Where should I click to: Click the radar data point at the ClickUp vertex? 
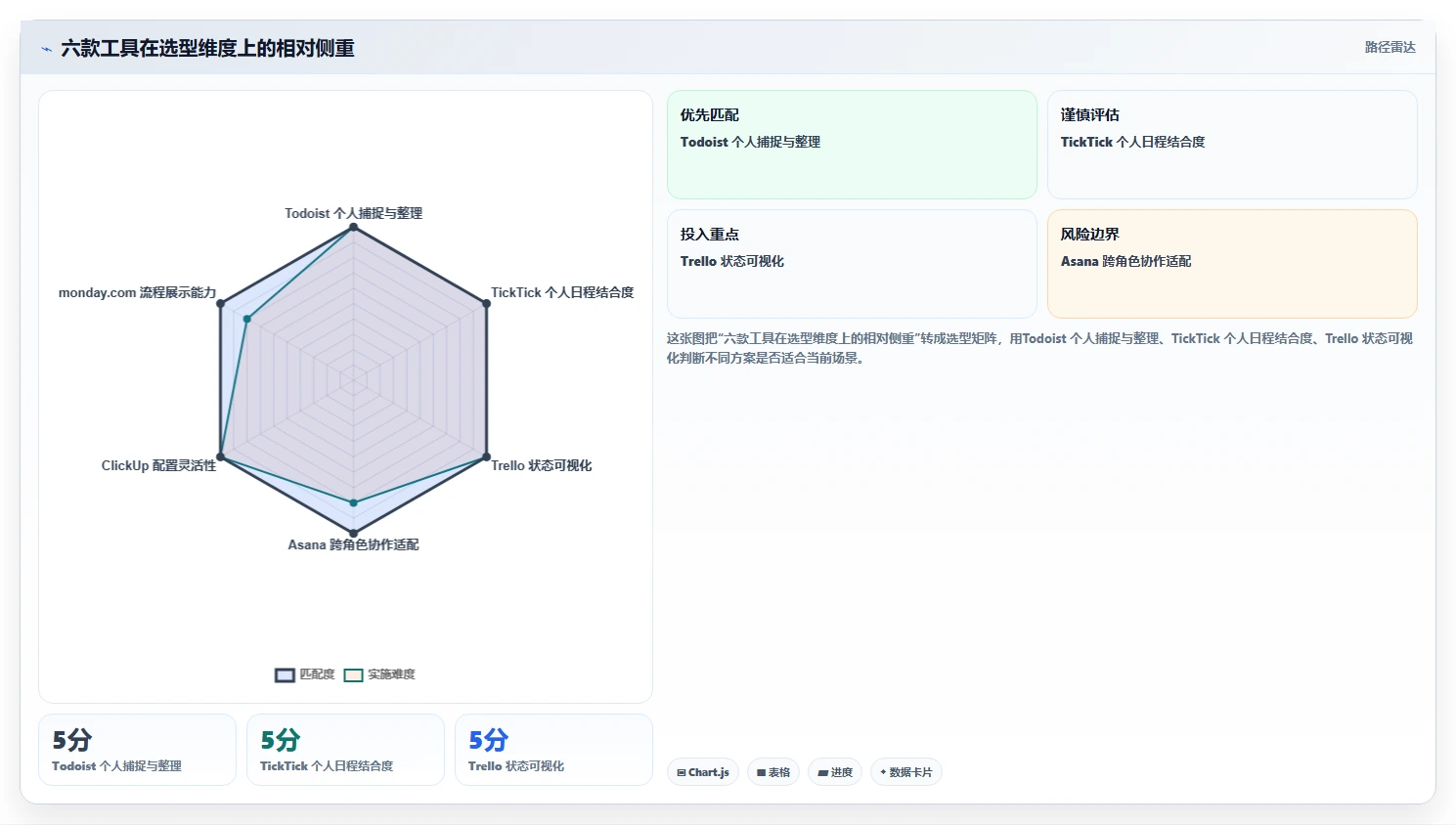pos(220,457)
